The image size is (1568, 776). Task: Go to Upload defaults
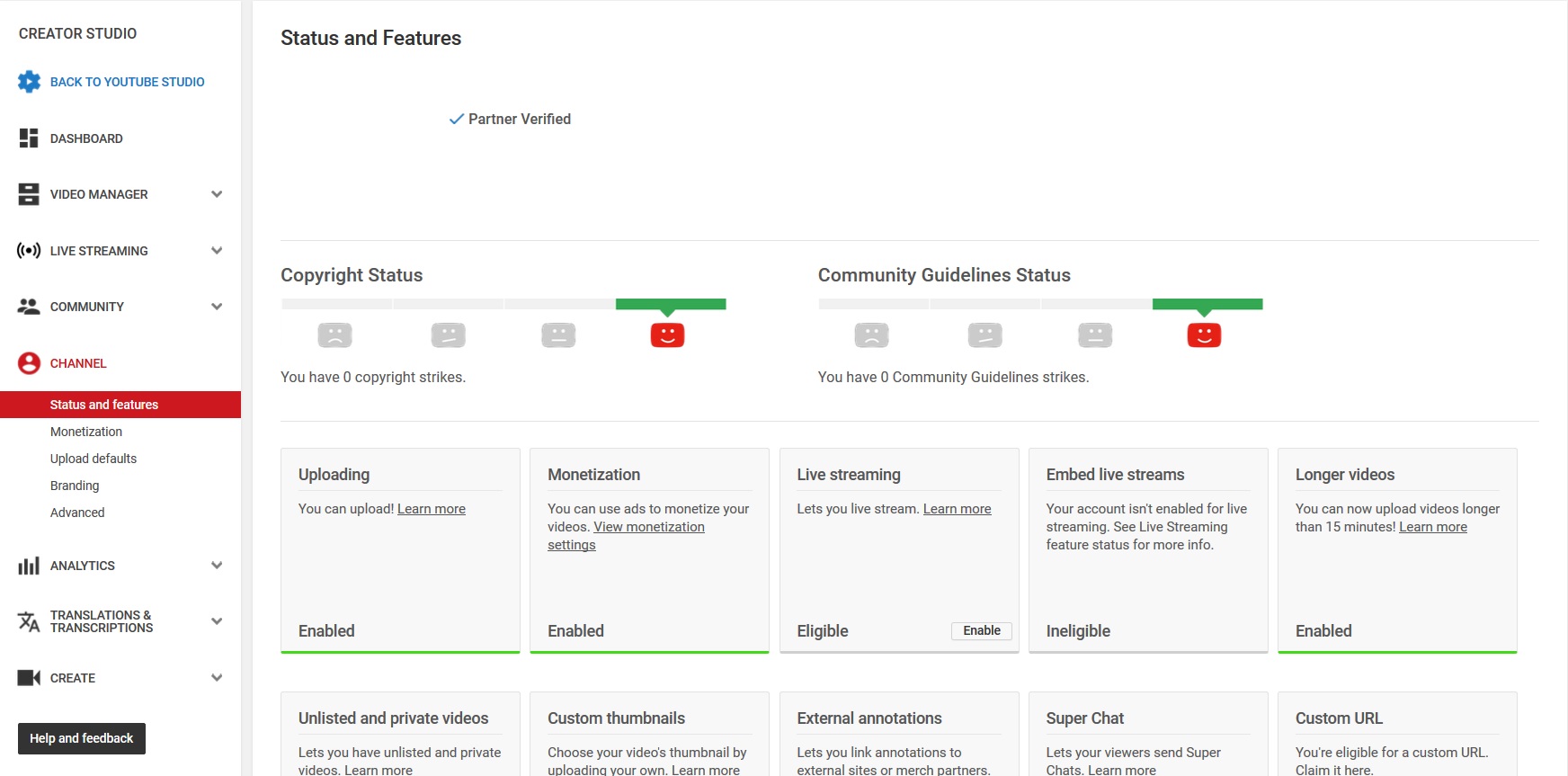point(94,459)
